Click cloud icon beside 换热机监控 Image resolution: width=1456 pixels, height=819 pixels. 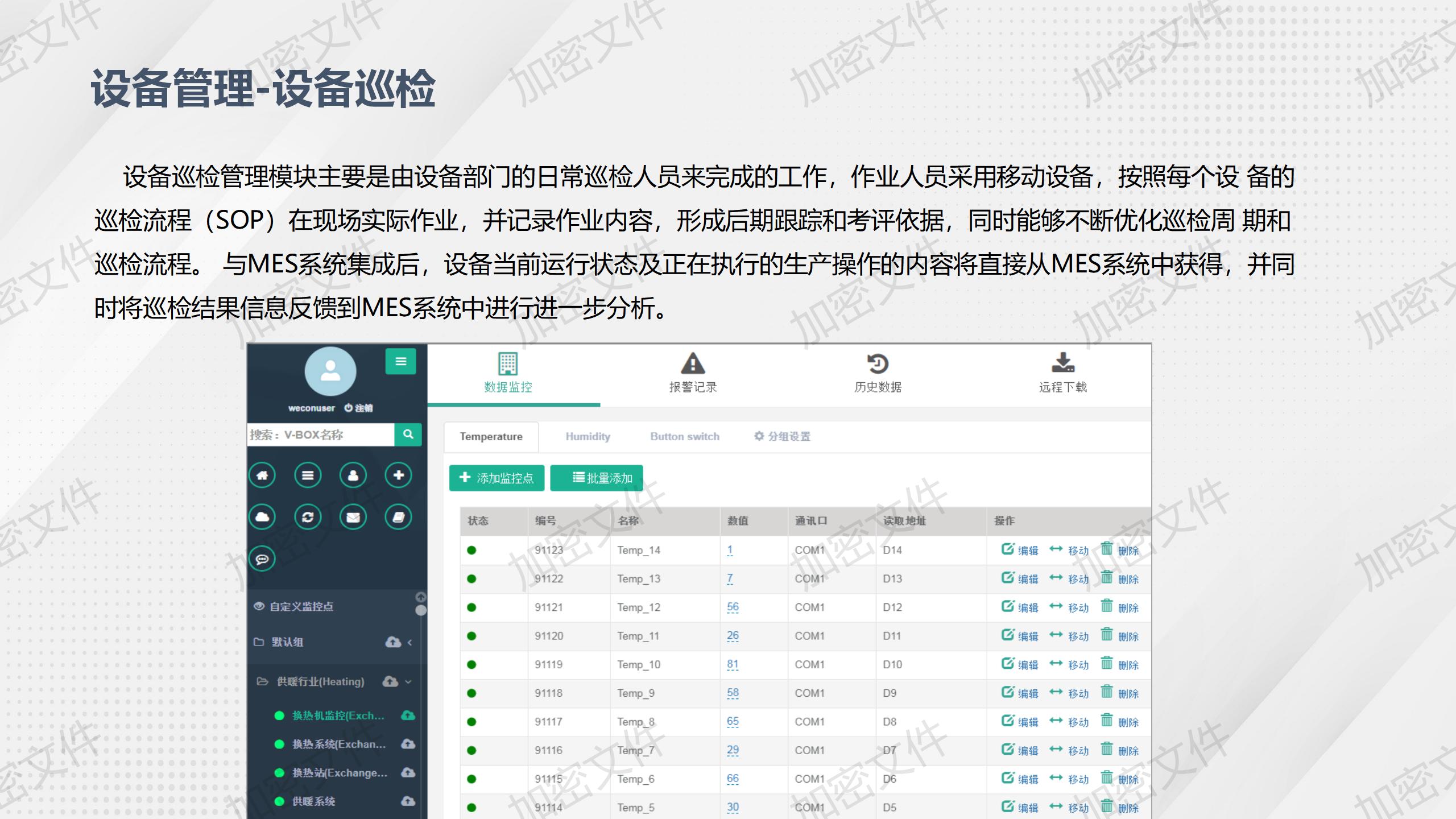point(408,715)
